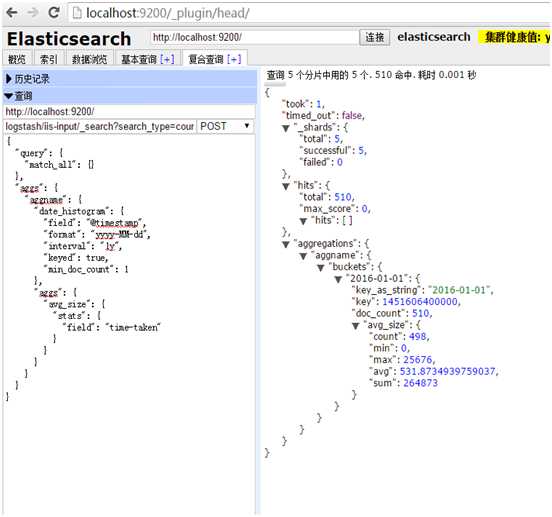Reload the page with refresh icon
Viewport: 552px width, 517px height.
click(54, 13)
